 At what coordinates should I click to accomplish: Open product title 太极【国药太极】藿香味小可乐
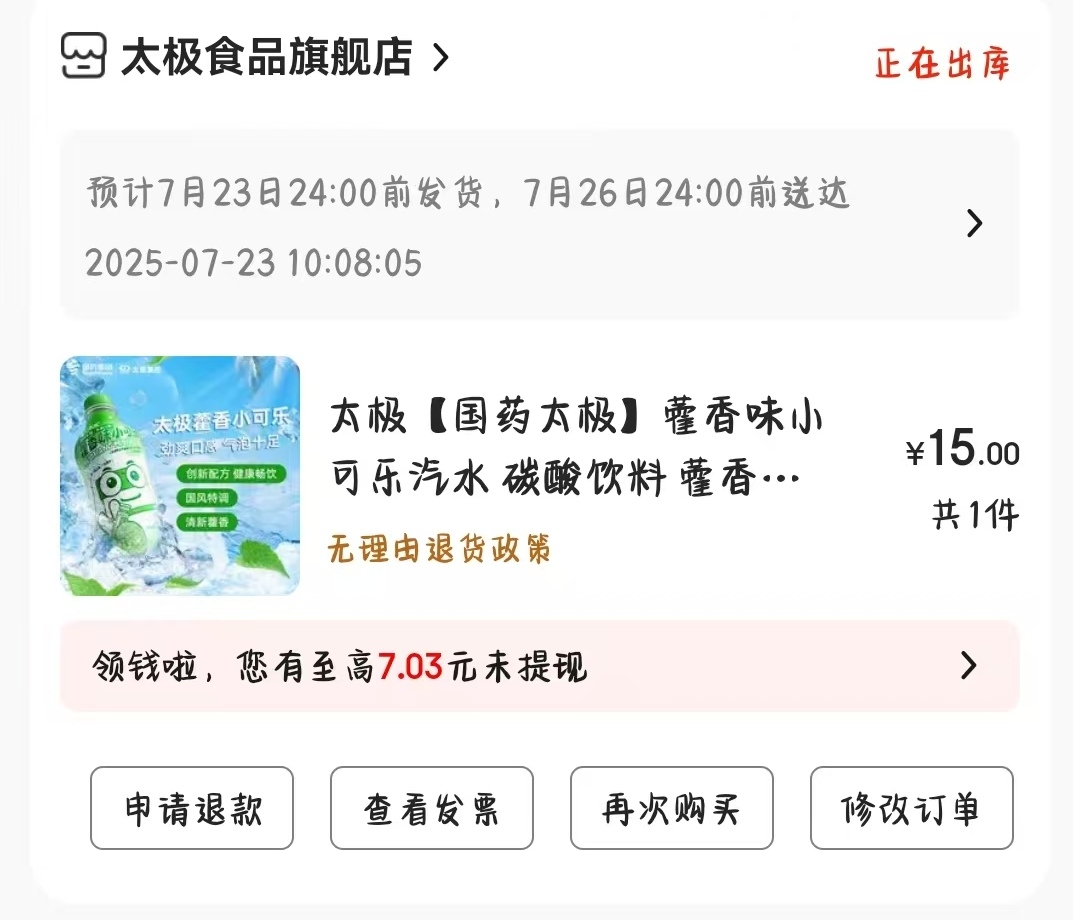pyautogui.click(x=576, y=446)
